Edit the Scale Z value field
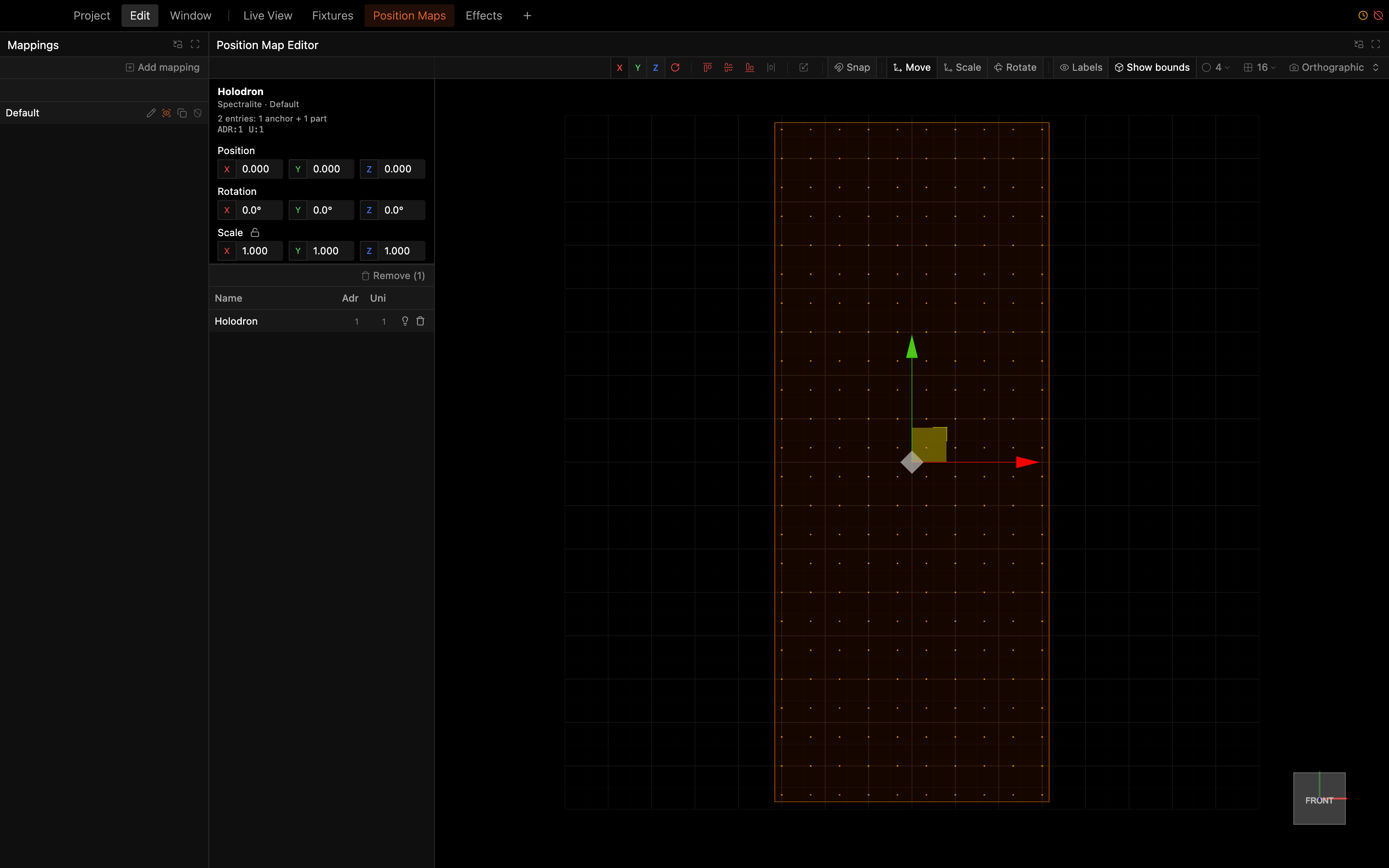The height and width of the screenshot is (868, 1389). point(392,251)
